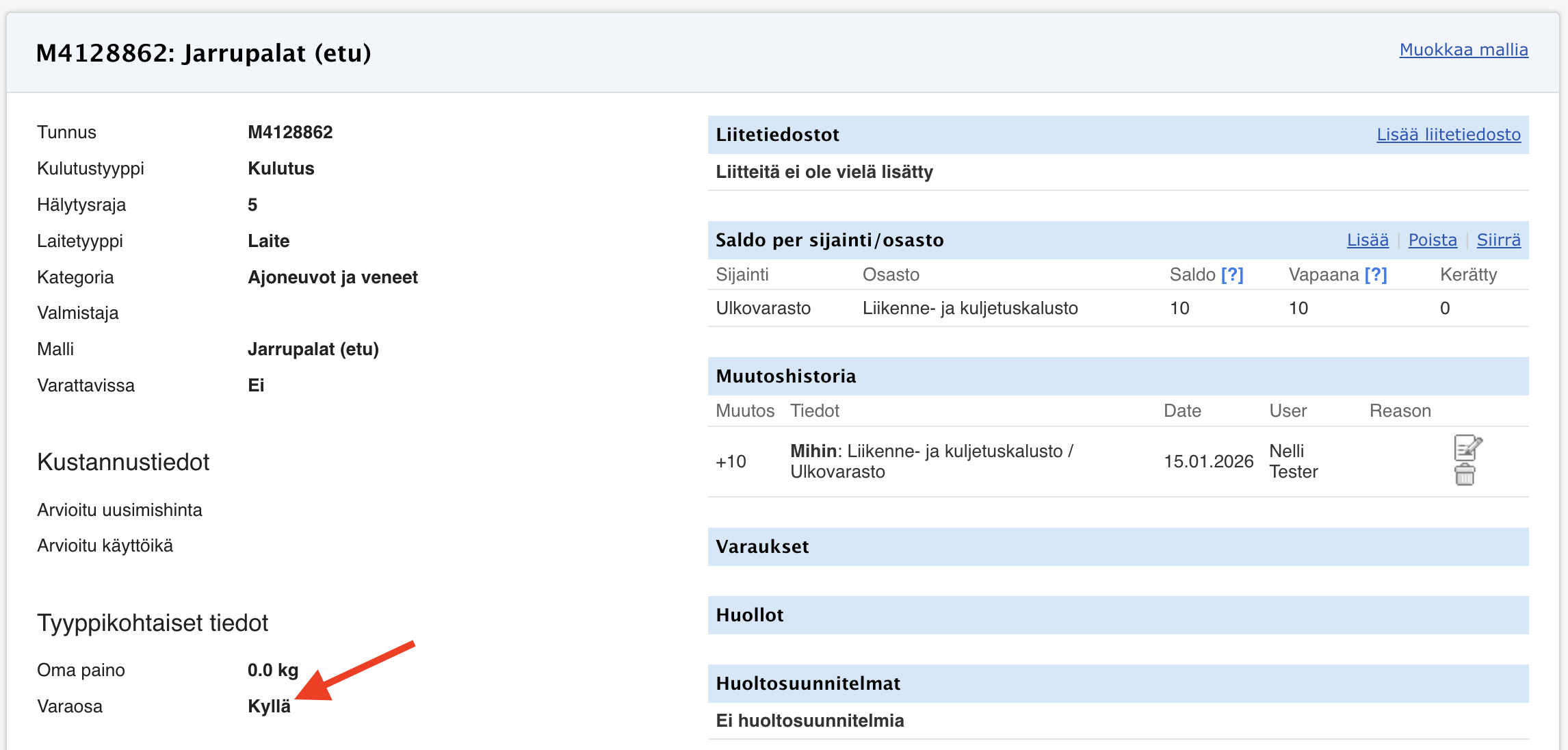Click the Vapaana help question mark
1568x750 pixels.
point(1375,274)
